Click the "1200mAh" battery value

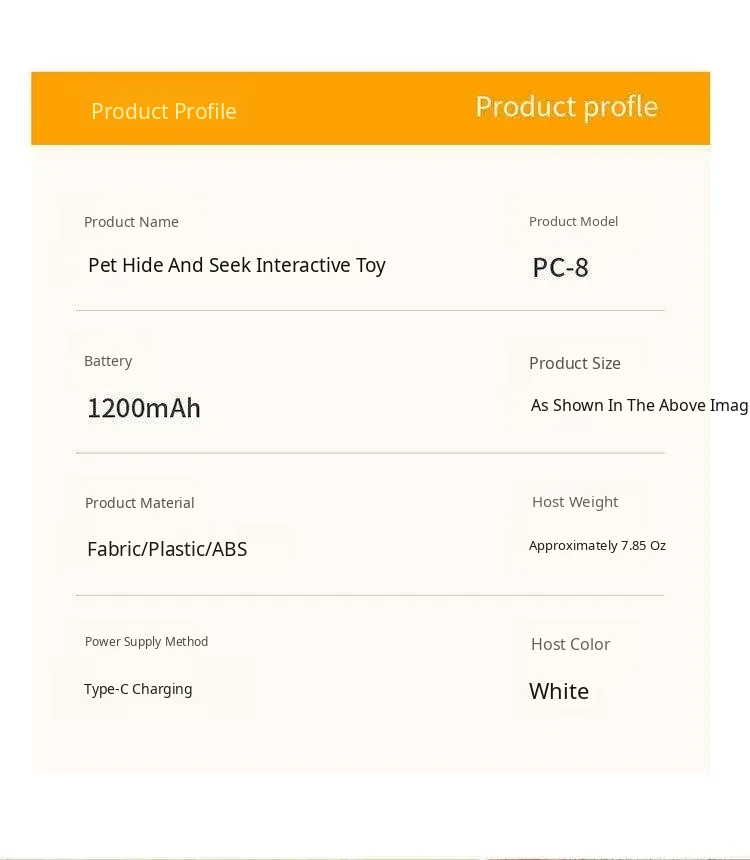click(x=144, y=408)
